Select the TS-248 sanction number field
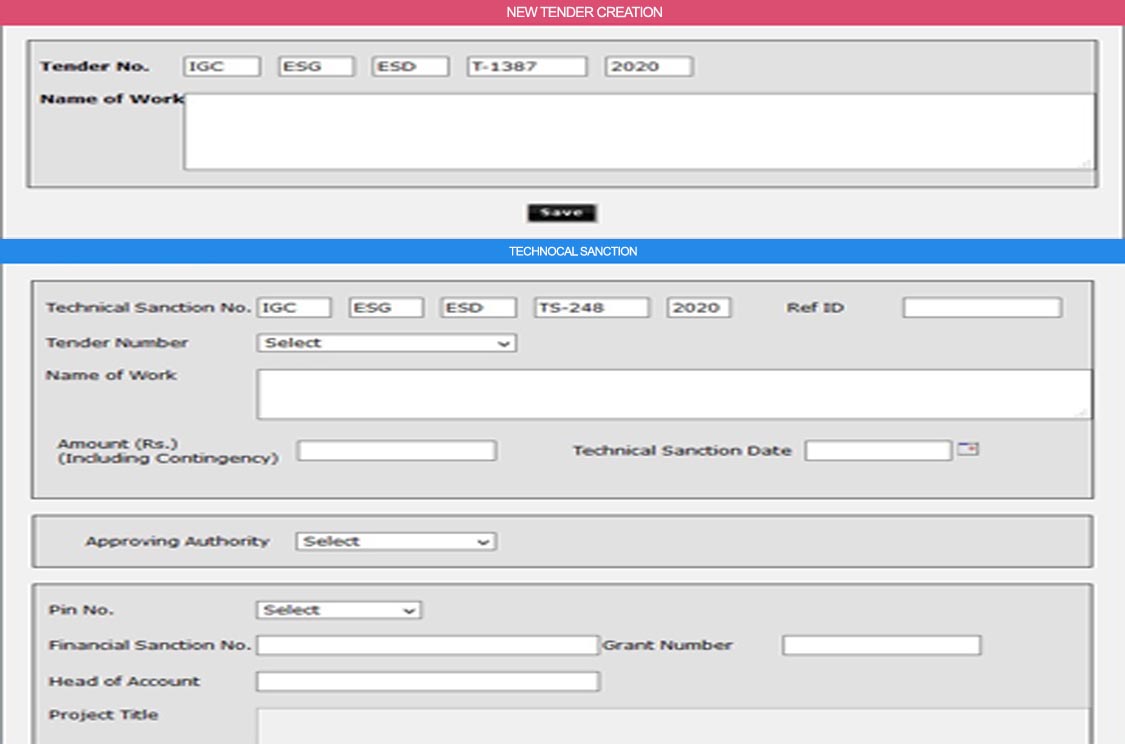The image size is (1125, 744). click(591, 308)
